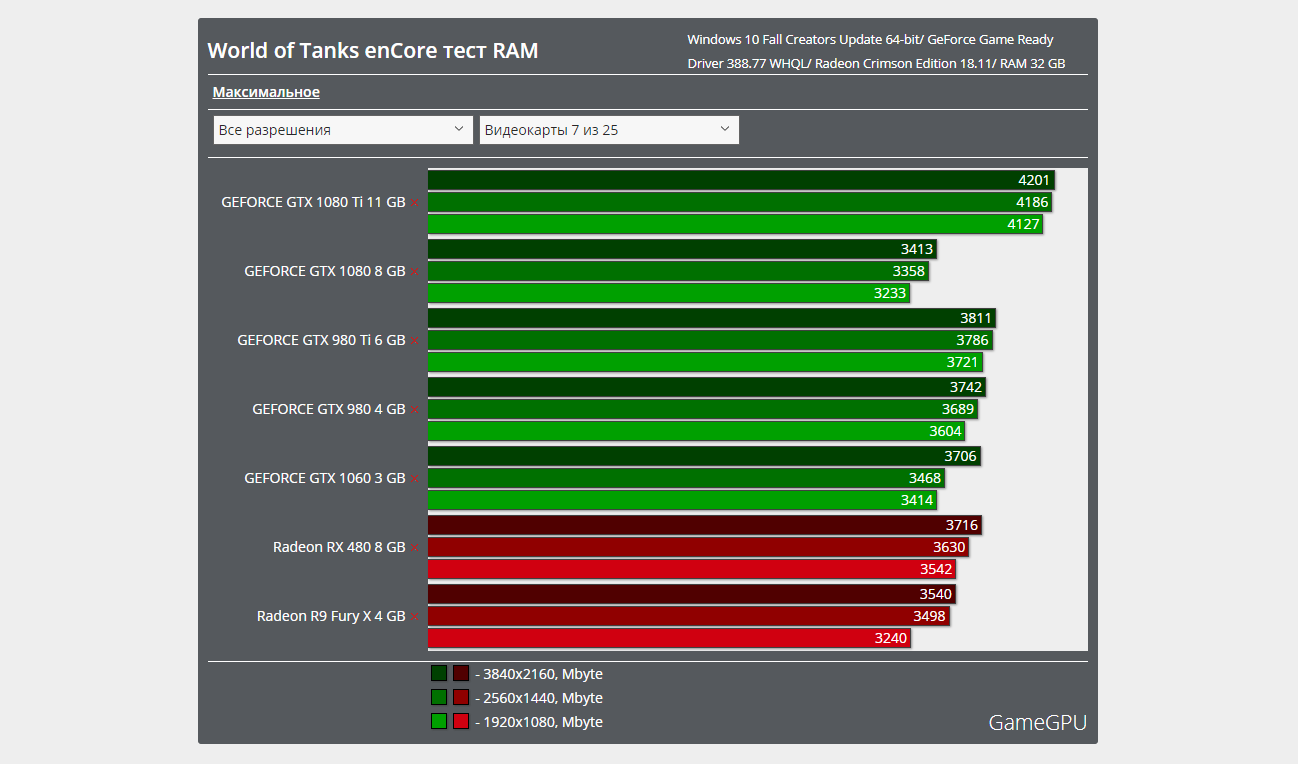Click the GTX 1080 Ti bar showing 4201
This screenshot has width=1298, height=764.
tap(740, 180)
